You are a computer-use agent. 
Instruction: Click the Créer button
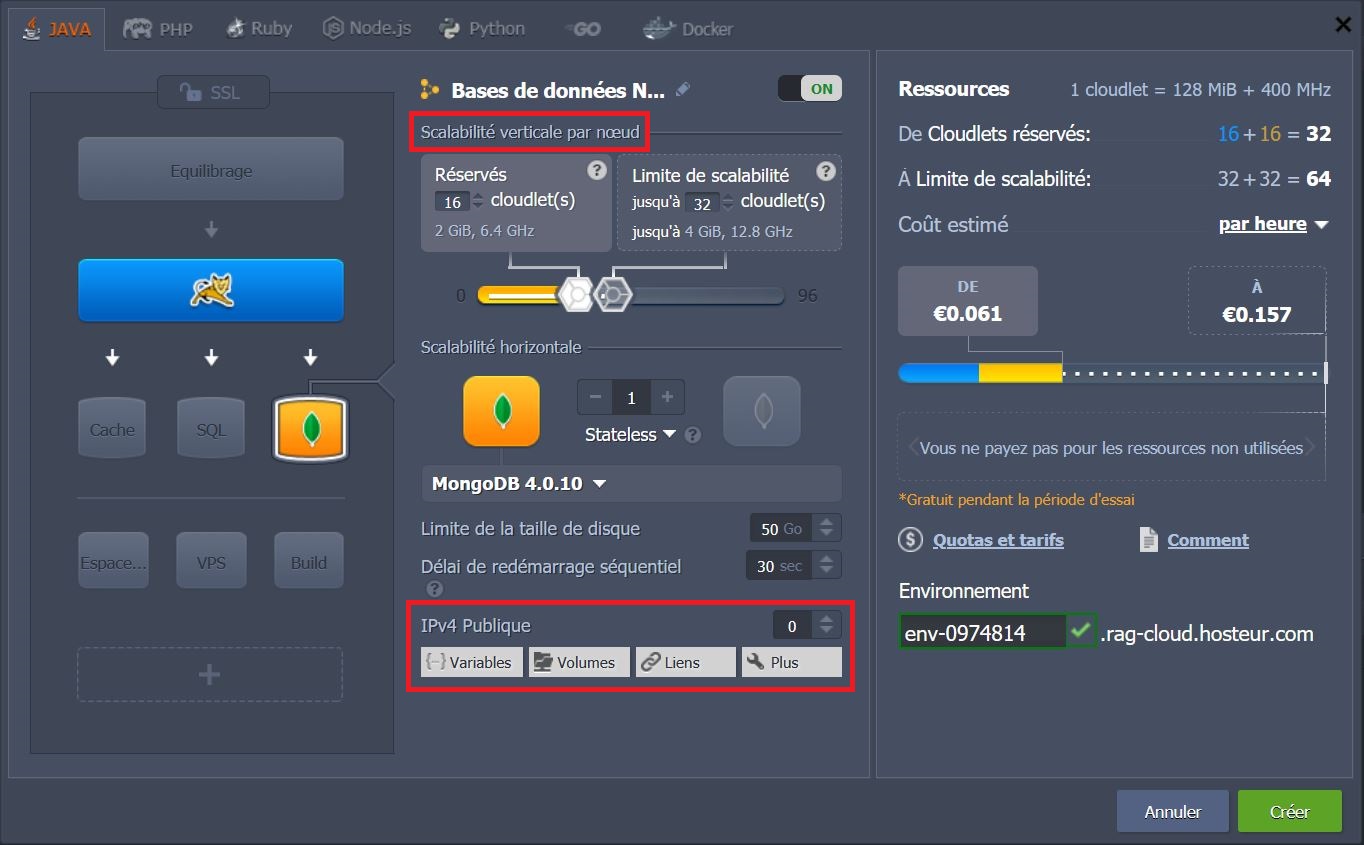point(1289,811)
